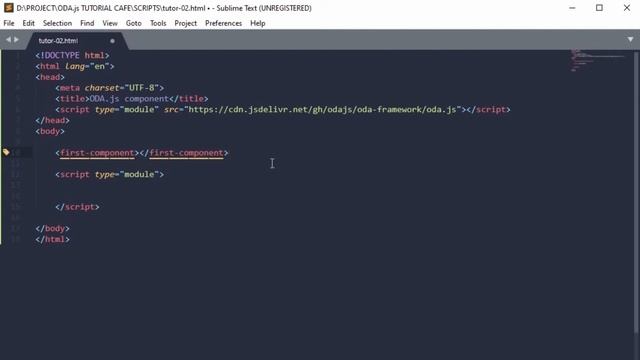Open the Selection menu
Image resolution: width=640 pixels, height=360 pixels.
(57, 23)
